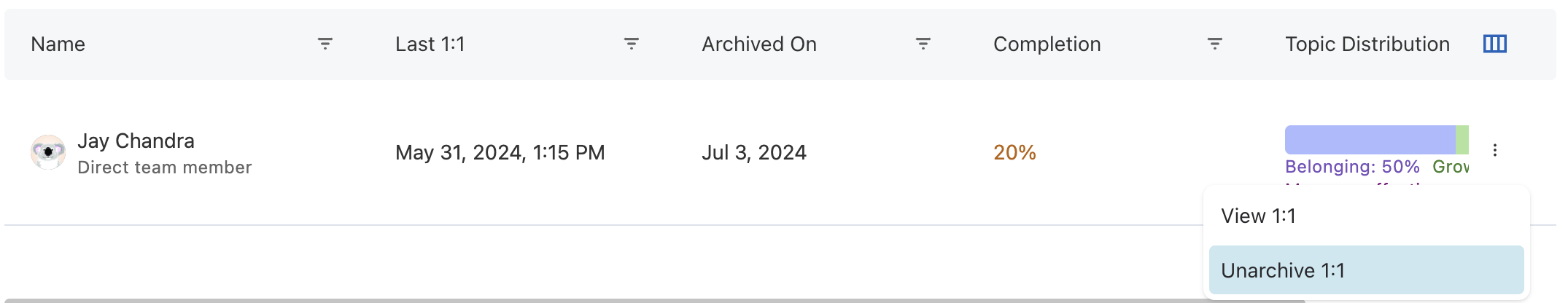Open the Name column filter
Viewport: 1568px width, 303px height.
pyautogui.click(x=325, y=44)
